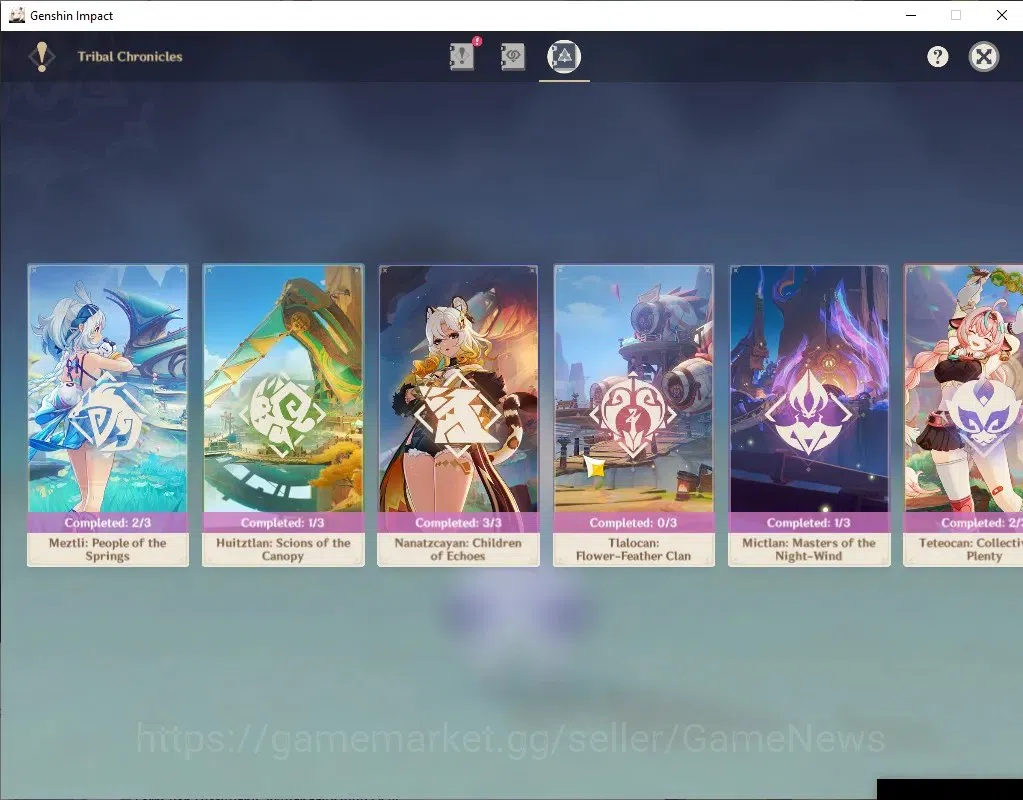Click the Genshin Impact window title icon

coord(17,15)
